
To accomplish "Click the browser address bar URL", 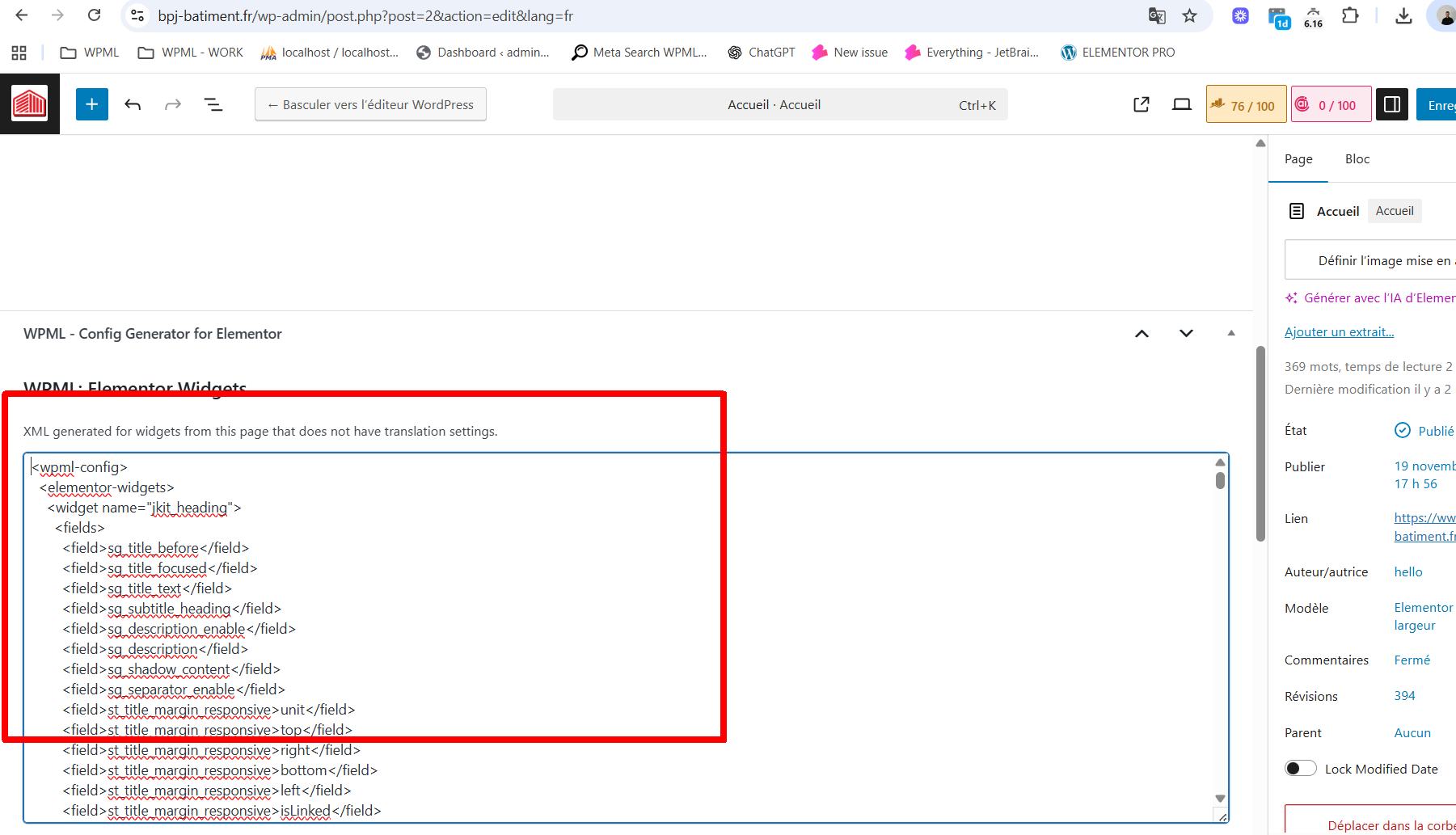I will 365,15.
